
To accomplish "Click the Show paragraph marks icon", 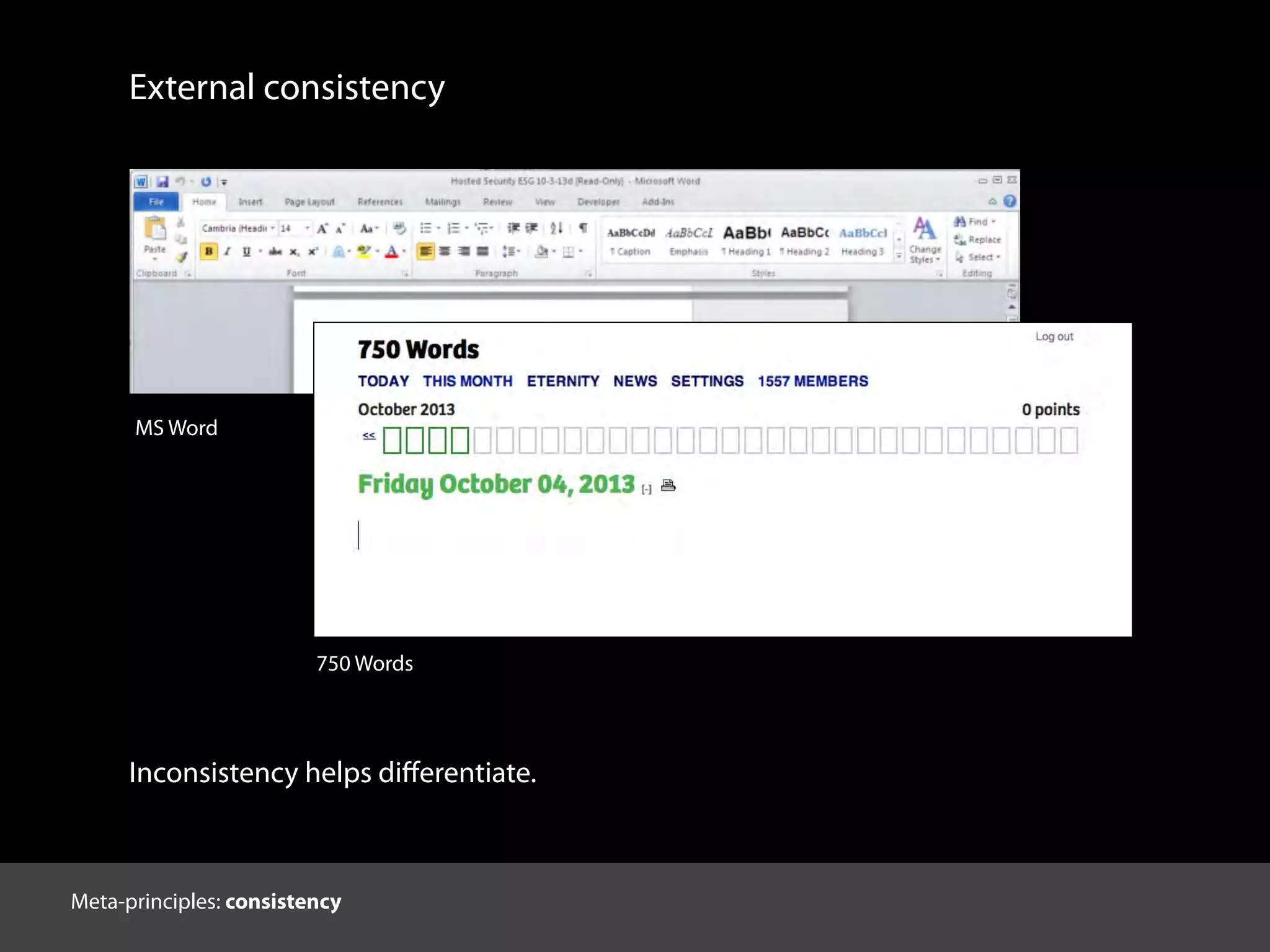I will click(583, 228).
